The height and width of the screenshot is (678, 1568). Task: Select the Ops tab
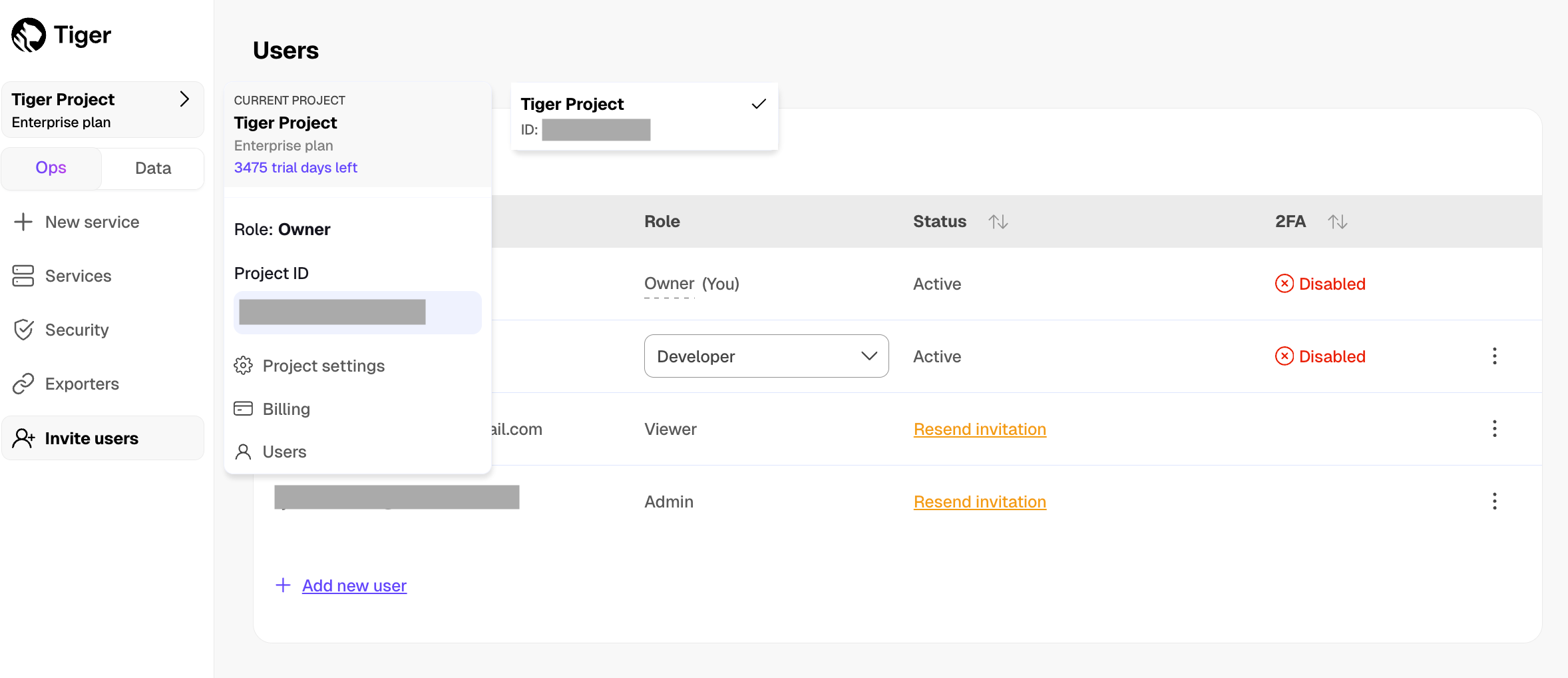51,169
